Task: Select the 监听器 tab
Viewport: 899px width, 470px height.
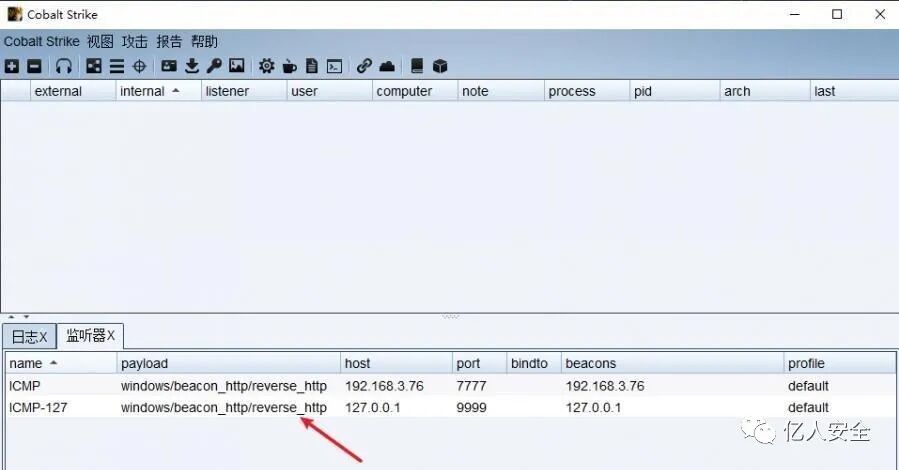Action: point(90,335)
